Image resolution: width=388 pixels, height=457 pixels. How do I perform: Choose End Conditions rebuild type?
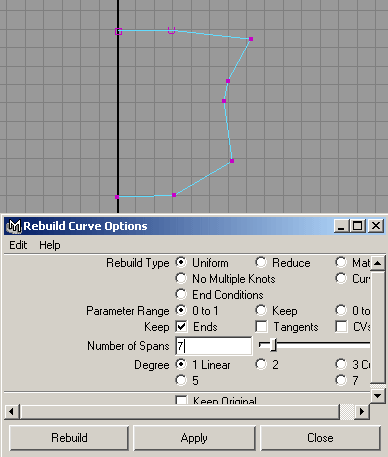[x=181, y=294]
